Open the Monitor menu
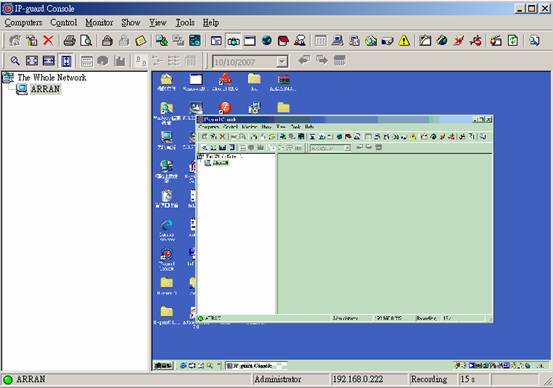This screenshot has height=388, width=553. [99, 23]
